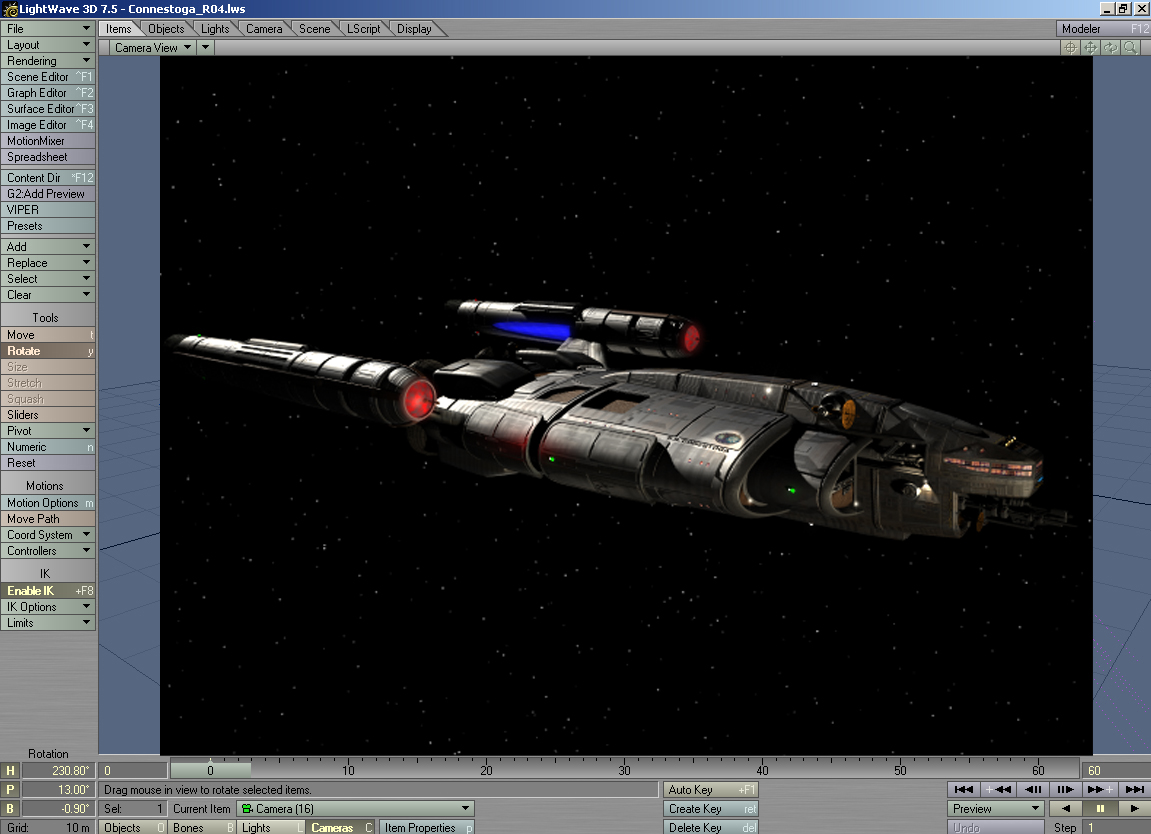Screen dimensions: 1151x834
Task: Step back one frame icon
Action: point(1031,789)
